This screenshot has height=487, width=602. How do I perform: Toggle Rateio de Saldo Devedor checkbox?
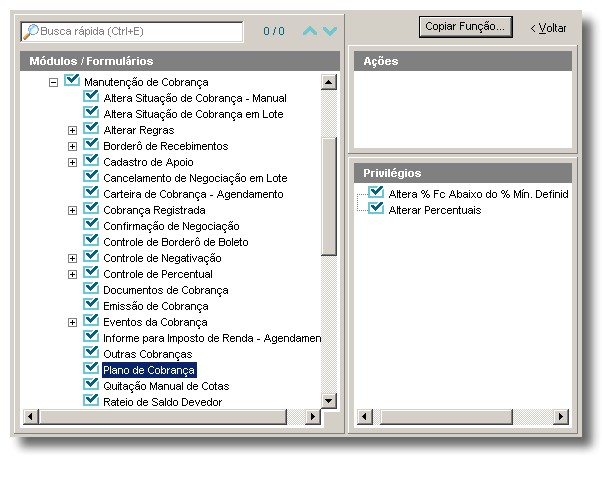click(91, 401)
